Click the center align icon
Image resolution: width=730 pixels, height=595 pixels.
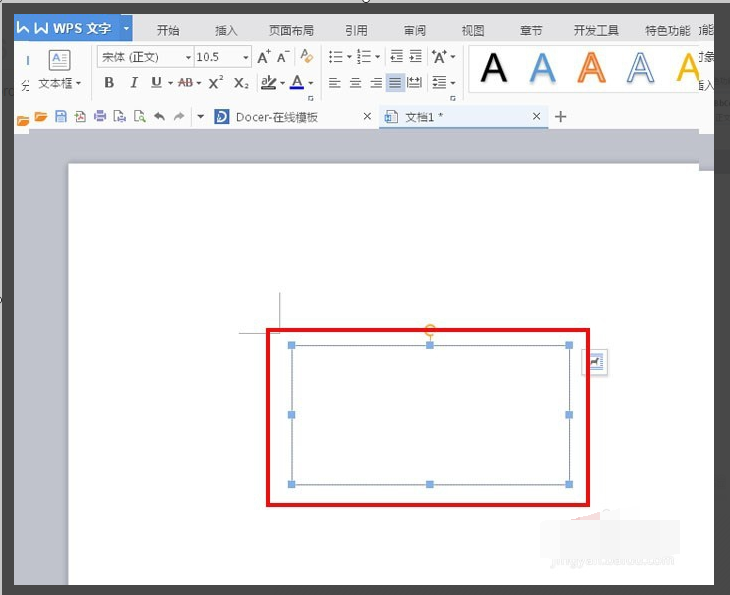(x=355, y=83)
